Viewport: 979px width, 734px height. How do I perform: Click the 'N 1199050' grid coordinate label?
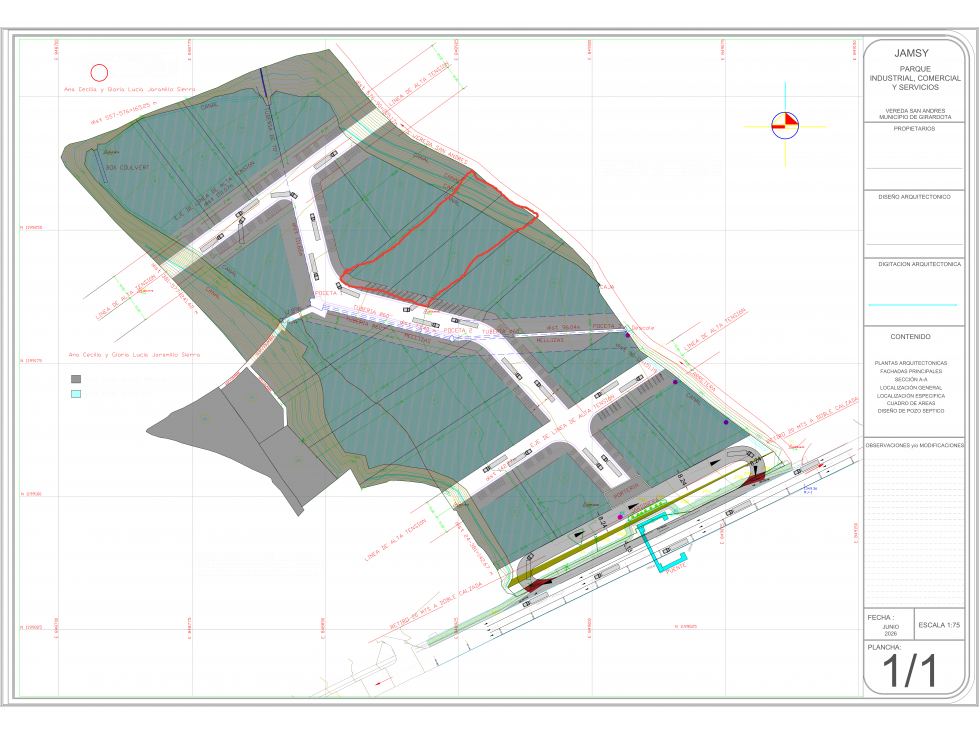(31, 228)
